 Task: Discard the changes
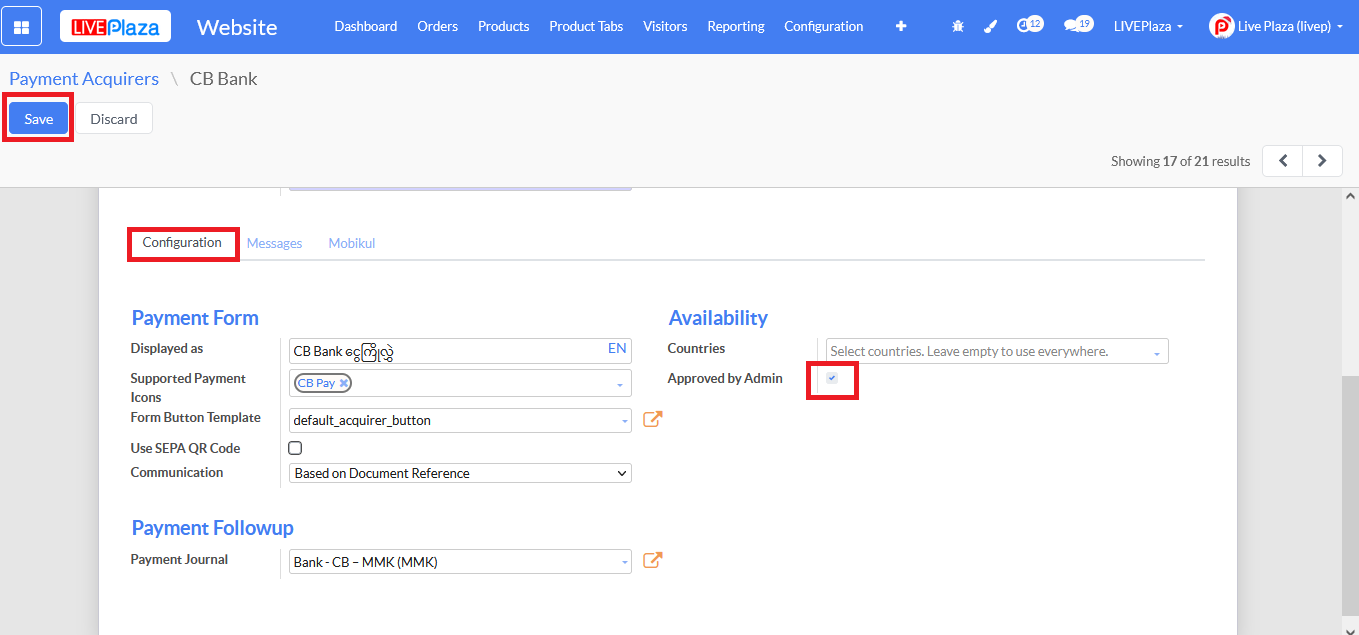click(114, 119)
